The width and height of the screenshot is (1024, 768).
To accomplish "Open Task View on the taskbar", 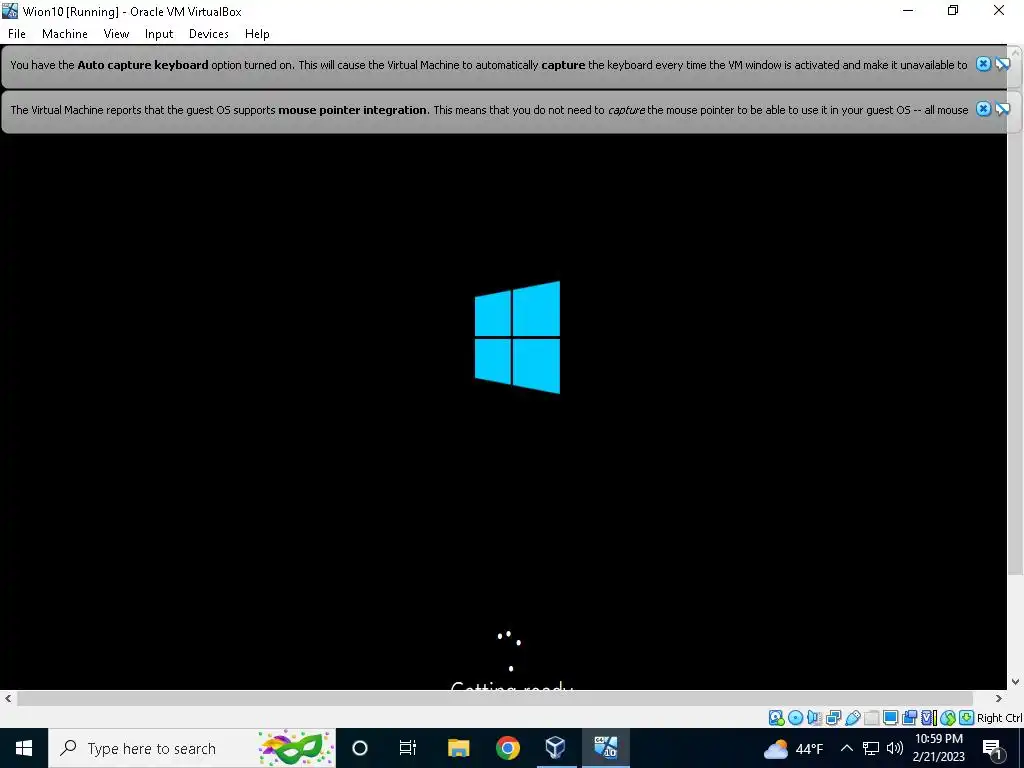I will point(408,748).
